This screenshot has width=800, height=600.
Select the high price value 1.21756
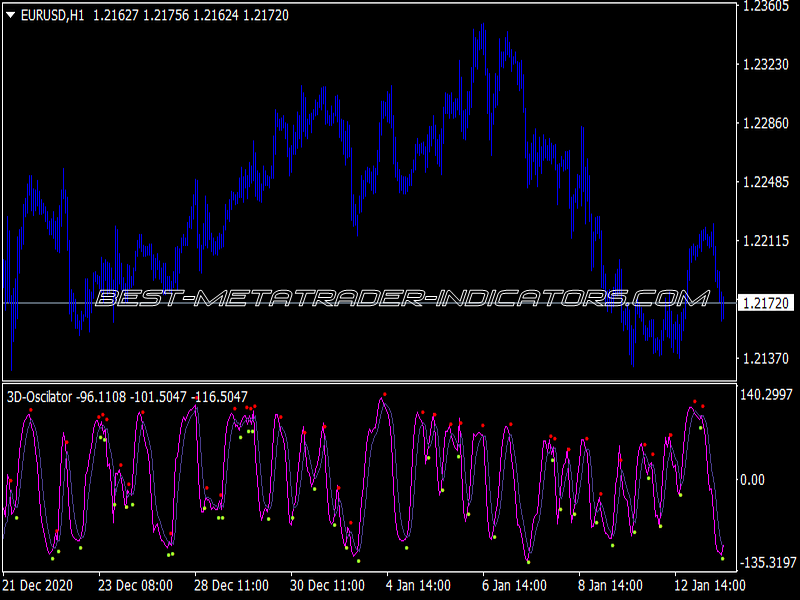[x=166, y=16]
